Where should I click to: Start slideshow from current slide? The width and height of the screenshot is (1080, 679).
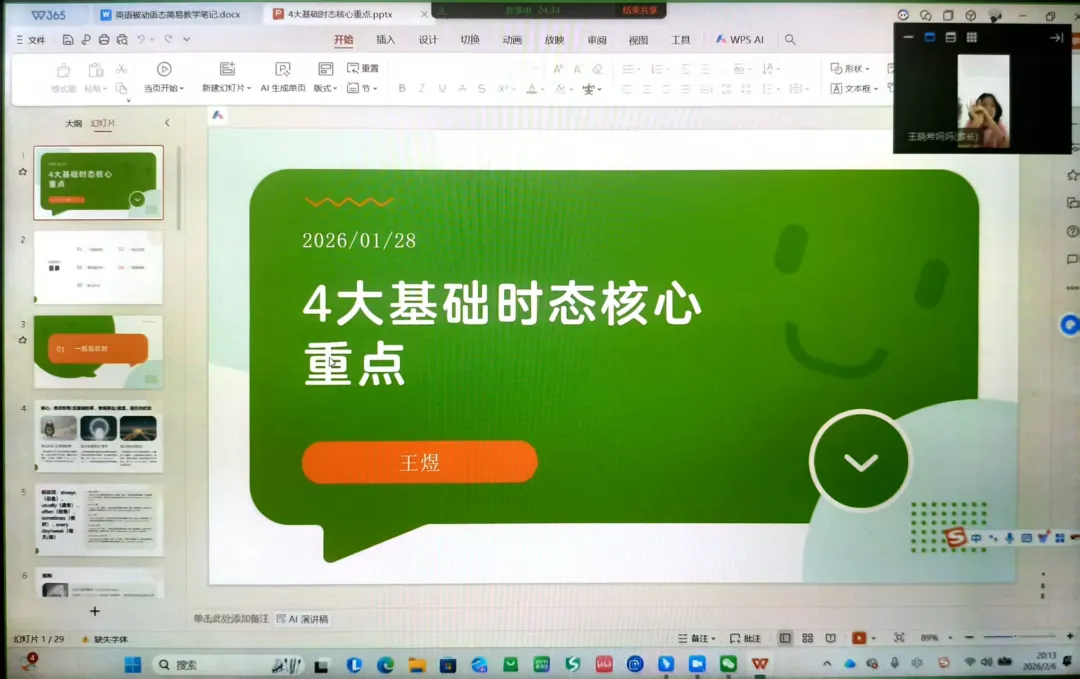pos(163,76)
